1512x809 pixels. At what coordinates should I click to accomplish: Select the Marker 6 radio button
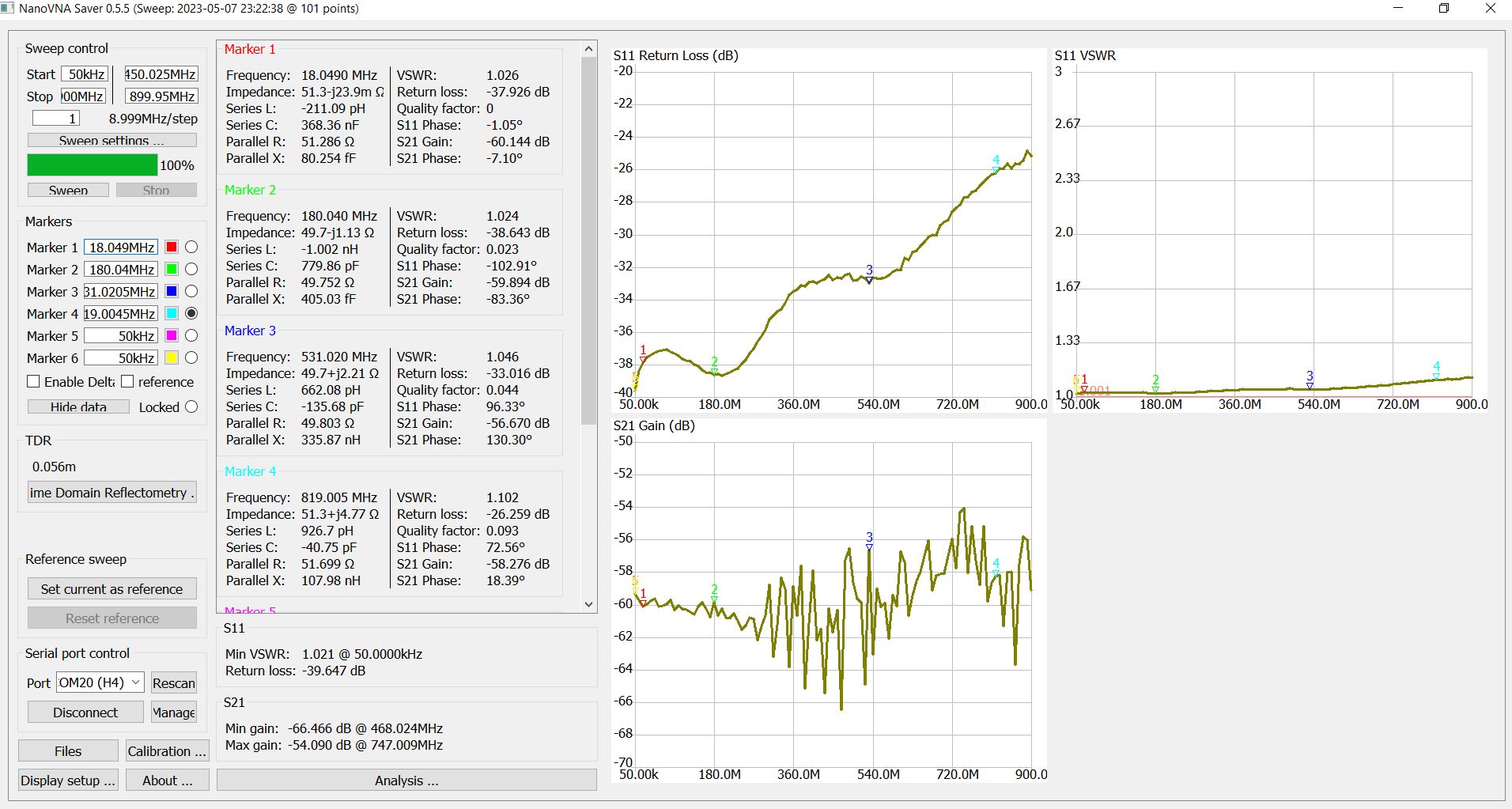click(191, 358)
